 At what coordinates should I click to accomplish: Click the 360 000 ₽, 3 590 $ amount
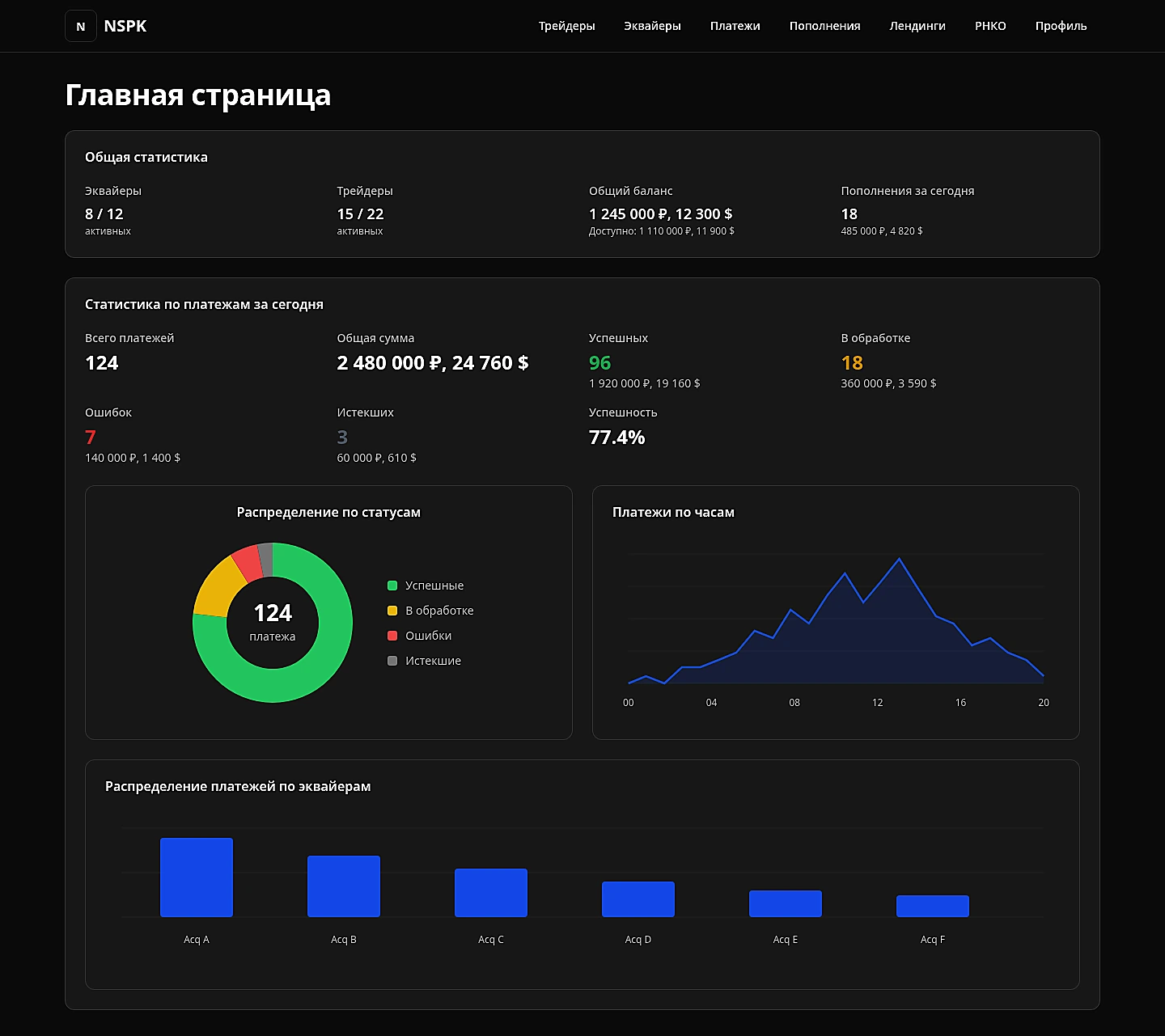(888, 383)
